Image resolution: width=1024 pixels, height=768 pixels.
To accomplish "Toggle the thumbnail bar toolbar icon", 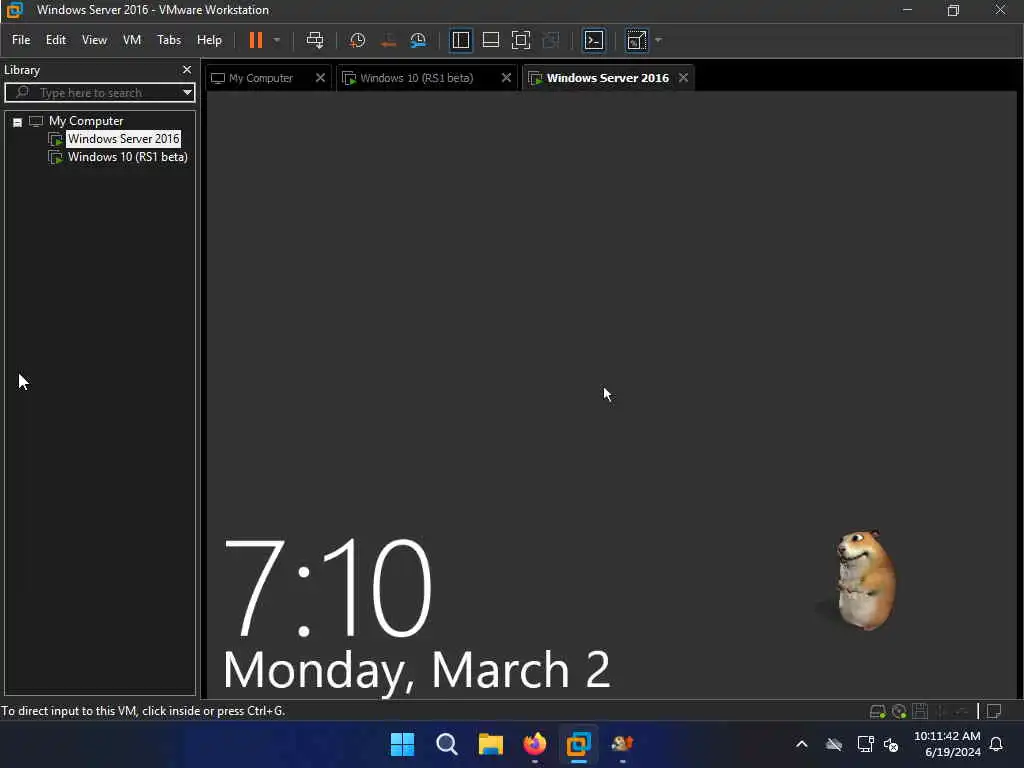I will (x=490, y=40).
